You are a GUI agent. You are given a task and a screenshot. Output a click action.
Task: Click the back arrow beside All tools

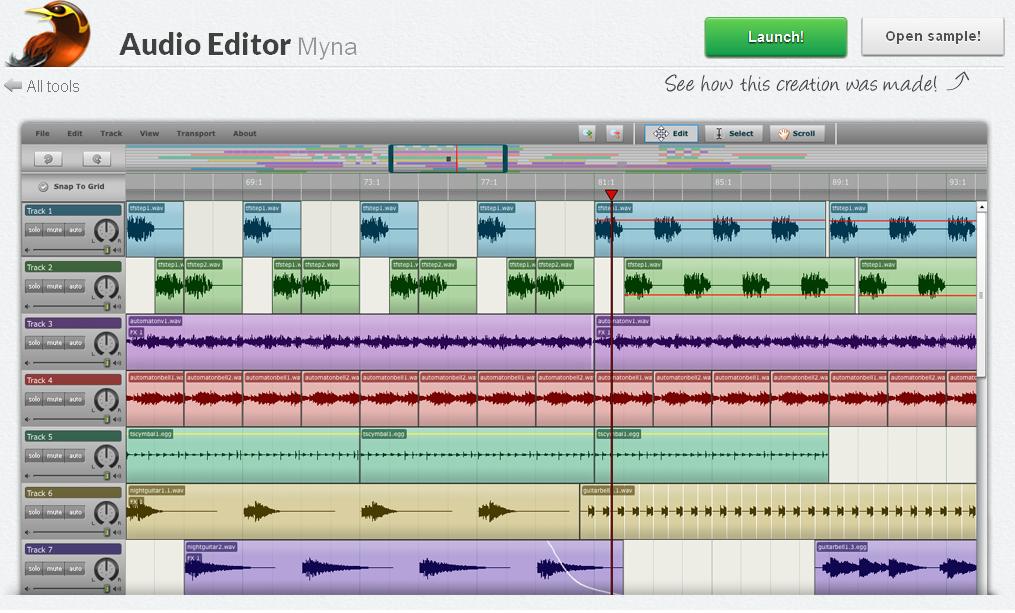pyautogui.click(x=11, y=87)
